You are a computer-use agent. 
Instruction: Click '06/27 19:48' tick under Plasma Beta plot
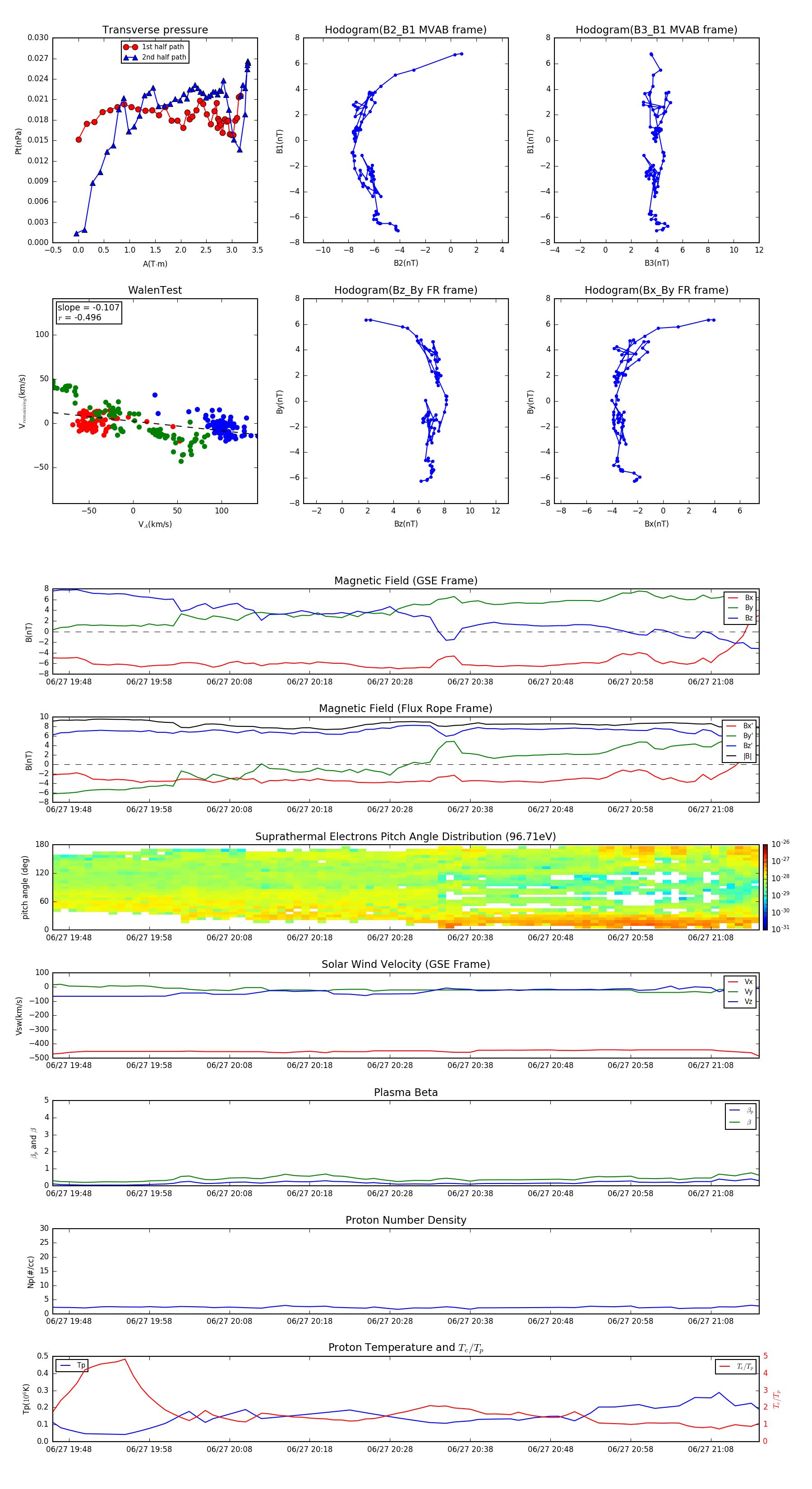click(x=69, y=1193)
